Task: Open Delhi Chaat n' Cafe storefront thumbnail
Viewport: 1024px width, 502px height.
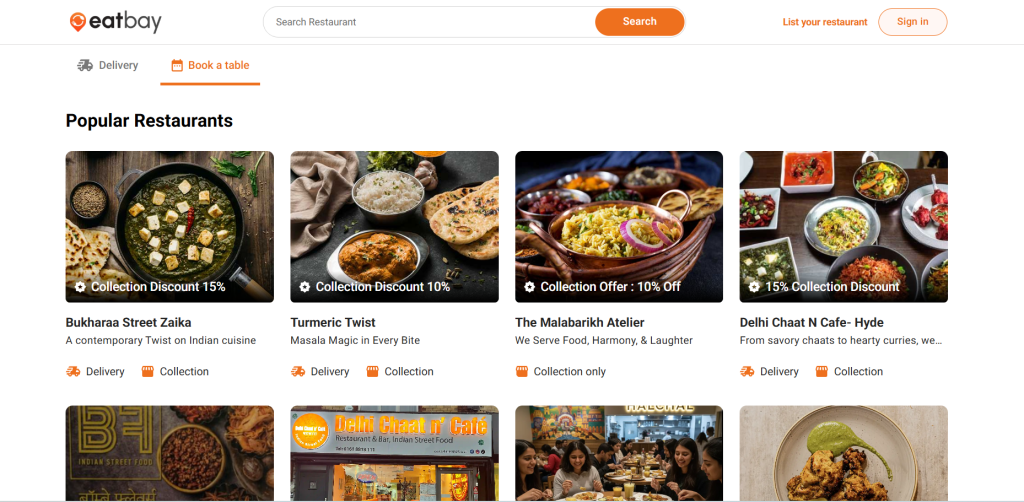Action: pyautogui.click(x=394, y=453)
